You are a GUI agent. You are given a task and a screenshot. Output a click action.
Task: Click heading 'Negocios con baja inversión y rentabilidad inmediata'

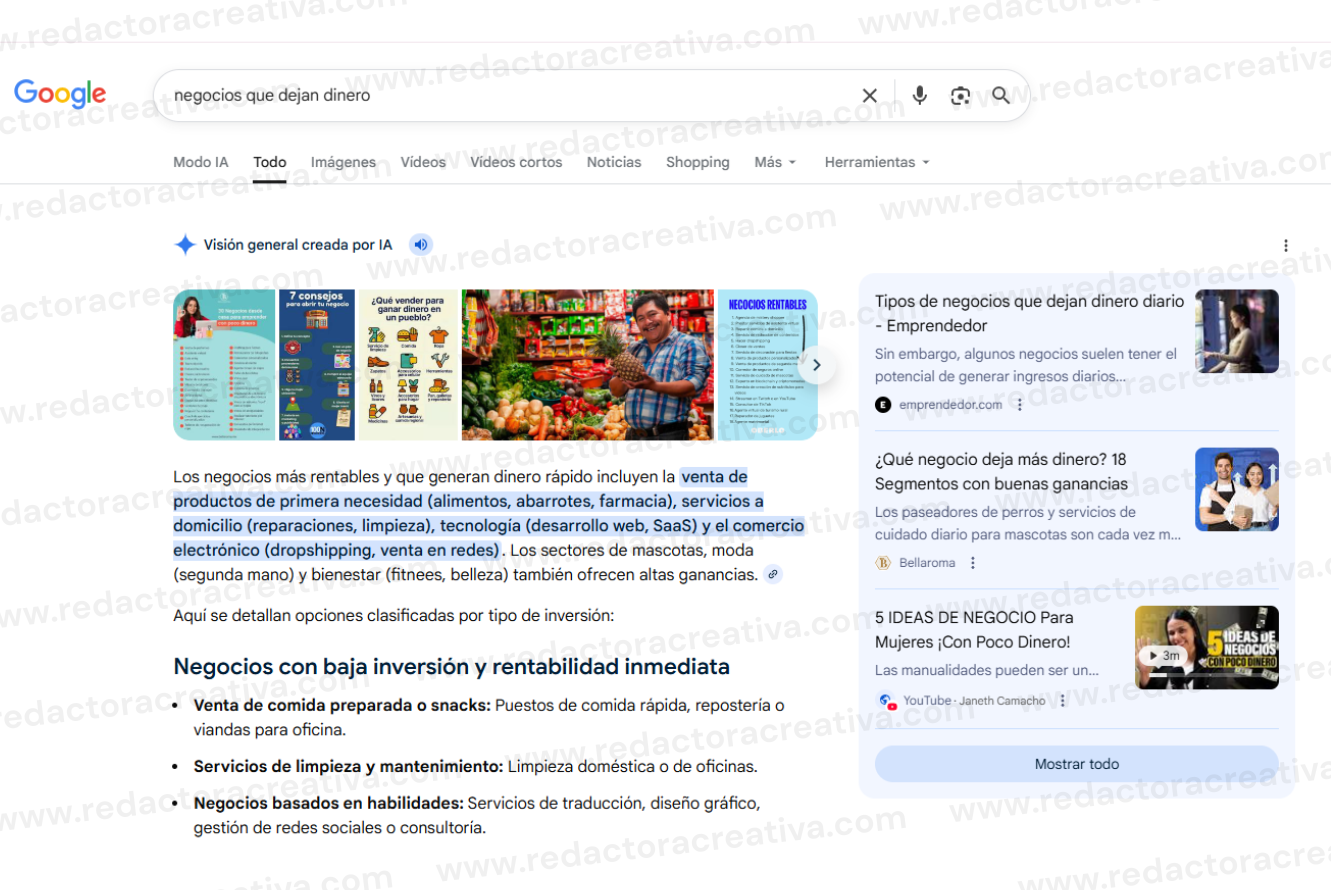point(452,666)
